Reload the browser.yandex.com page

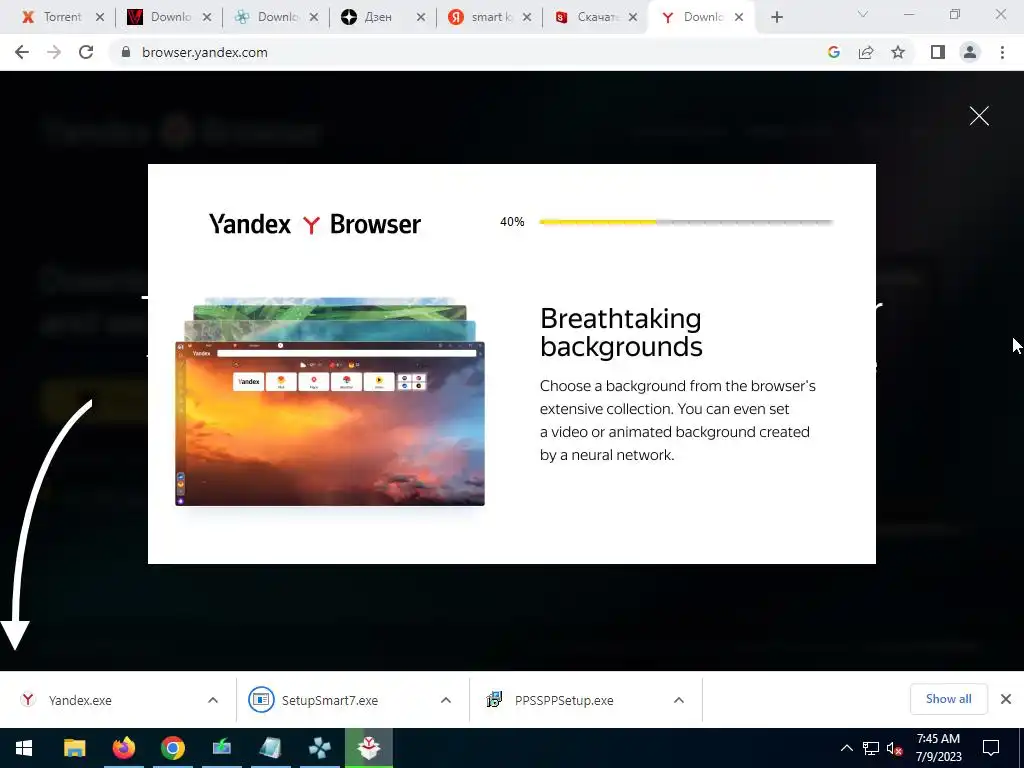click(86, 52)
